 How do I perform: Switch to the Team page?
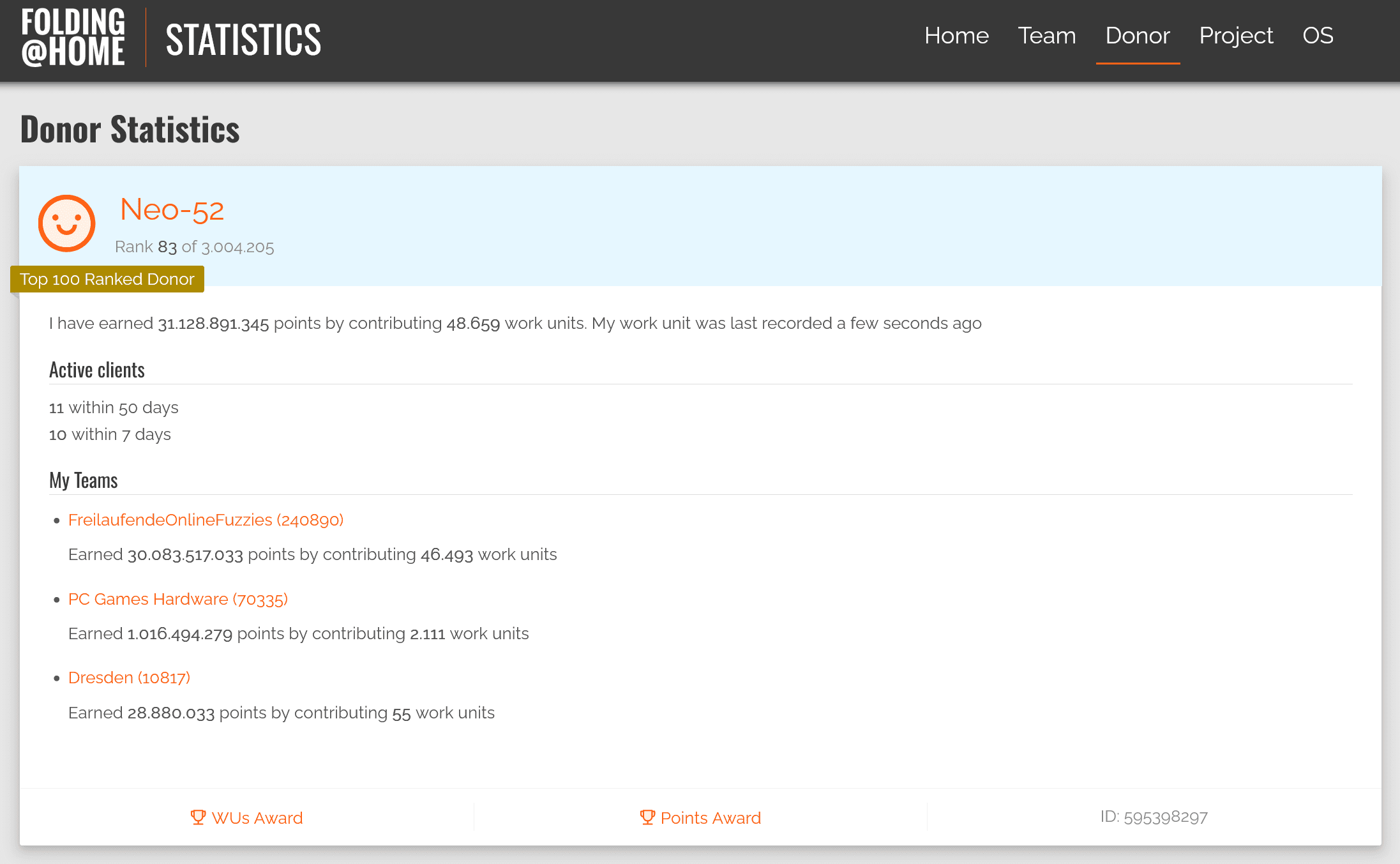tap(1046, 36)
